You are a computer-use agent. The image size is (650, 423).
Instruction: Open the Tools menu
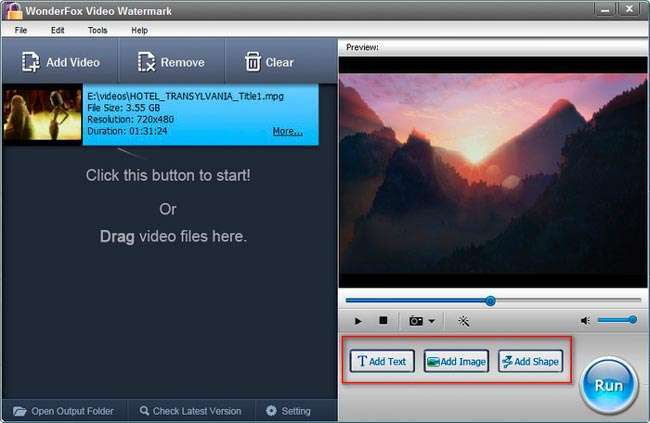pyautogui.click(x=97, y=30)
